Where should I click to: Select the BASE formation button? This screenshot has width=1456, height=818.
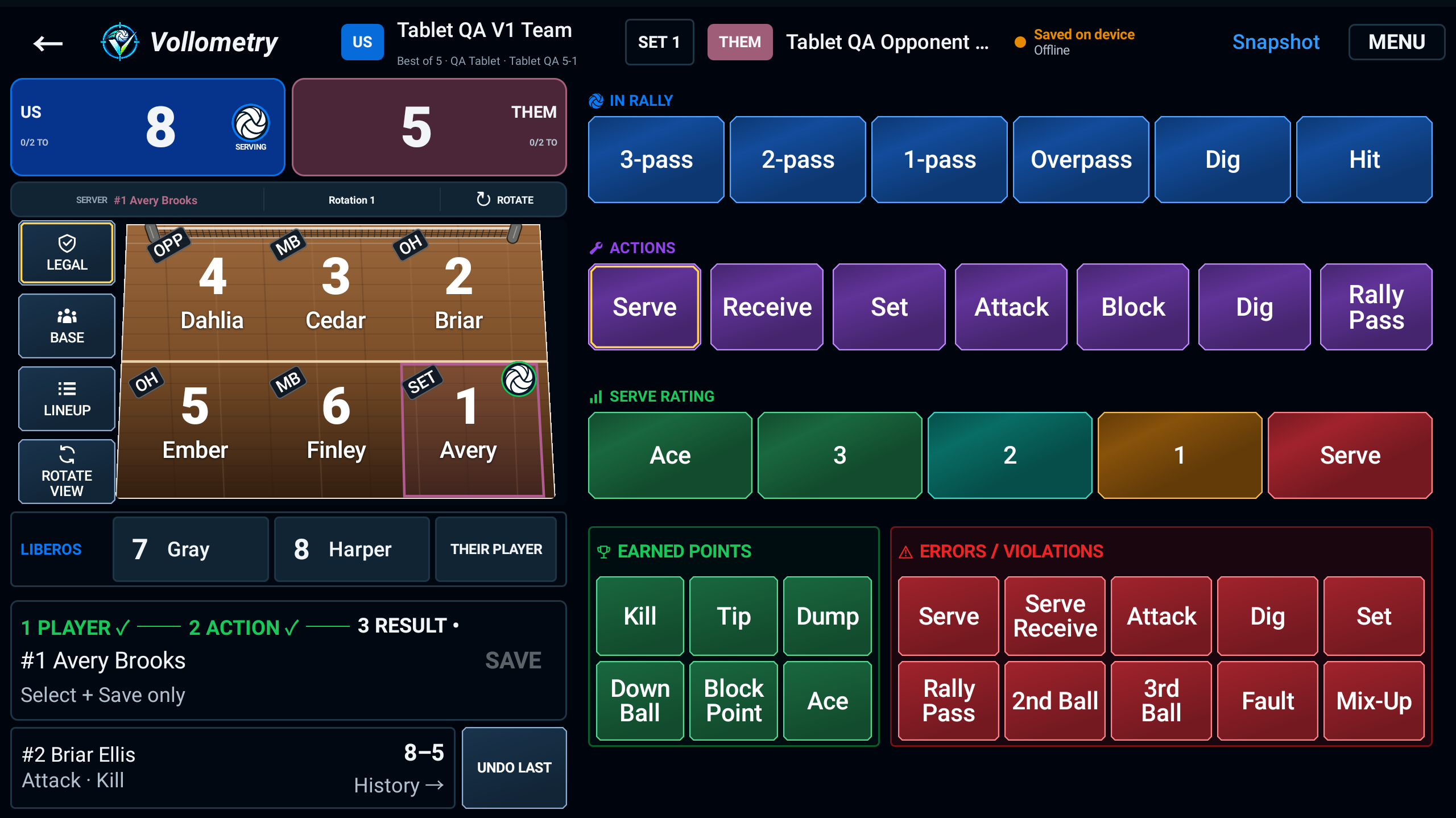point(67,325)
